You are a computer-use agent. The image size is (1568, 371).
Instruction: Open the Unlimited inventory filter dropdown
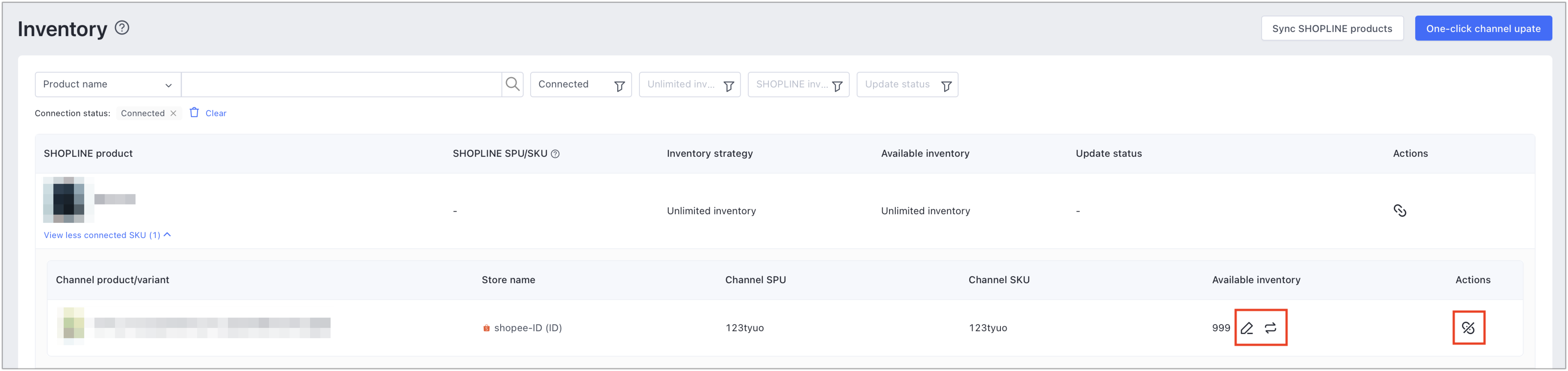pos(690,85)
